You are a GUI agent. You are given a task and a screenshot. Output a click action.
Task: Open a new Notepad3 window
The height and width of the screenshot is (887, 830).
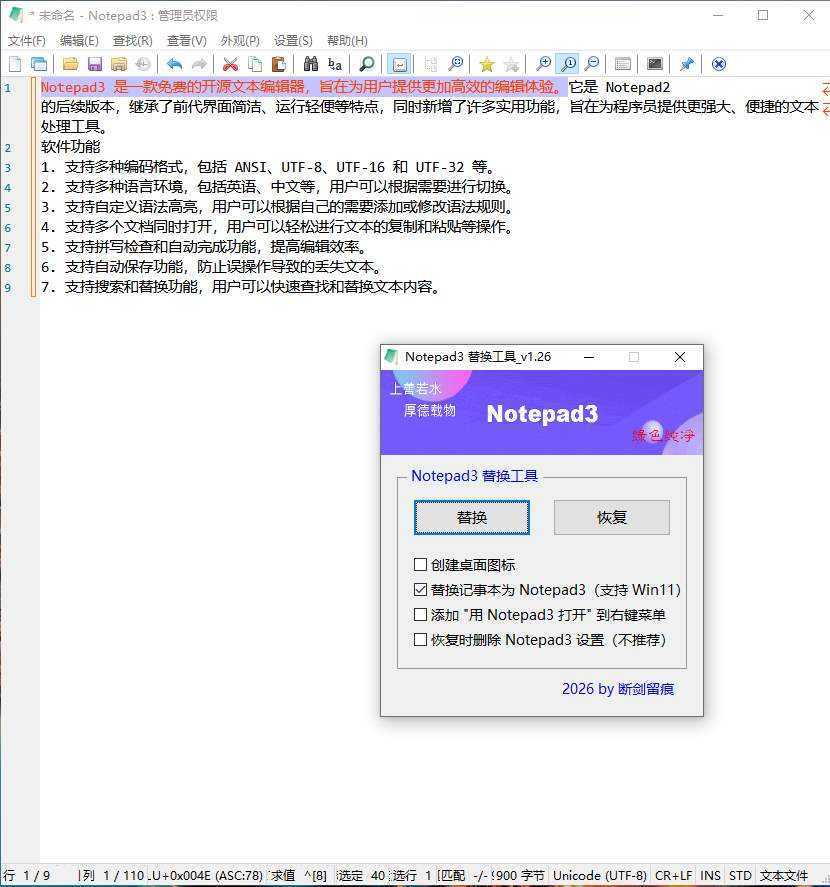(x=39, y=64)
